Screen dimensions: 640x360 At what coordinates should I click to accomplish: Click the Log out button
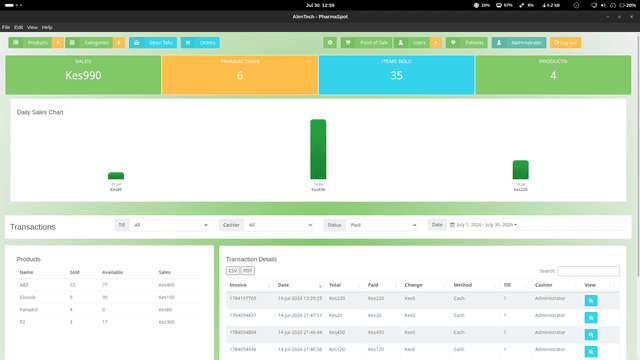click(565, 42)
